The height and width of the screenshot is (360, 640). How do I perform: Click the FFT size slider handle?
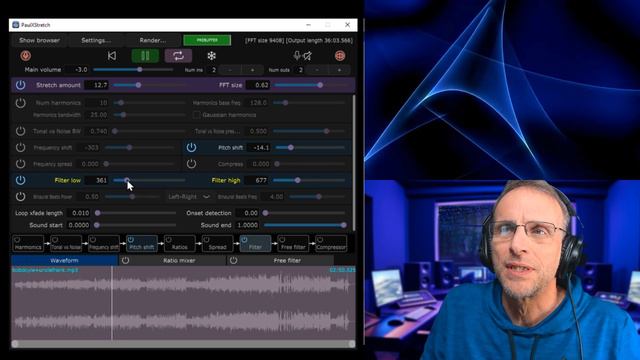[x=320, y=85]
